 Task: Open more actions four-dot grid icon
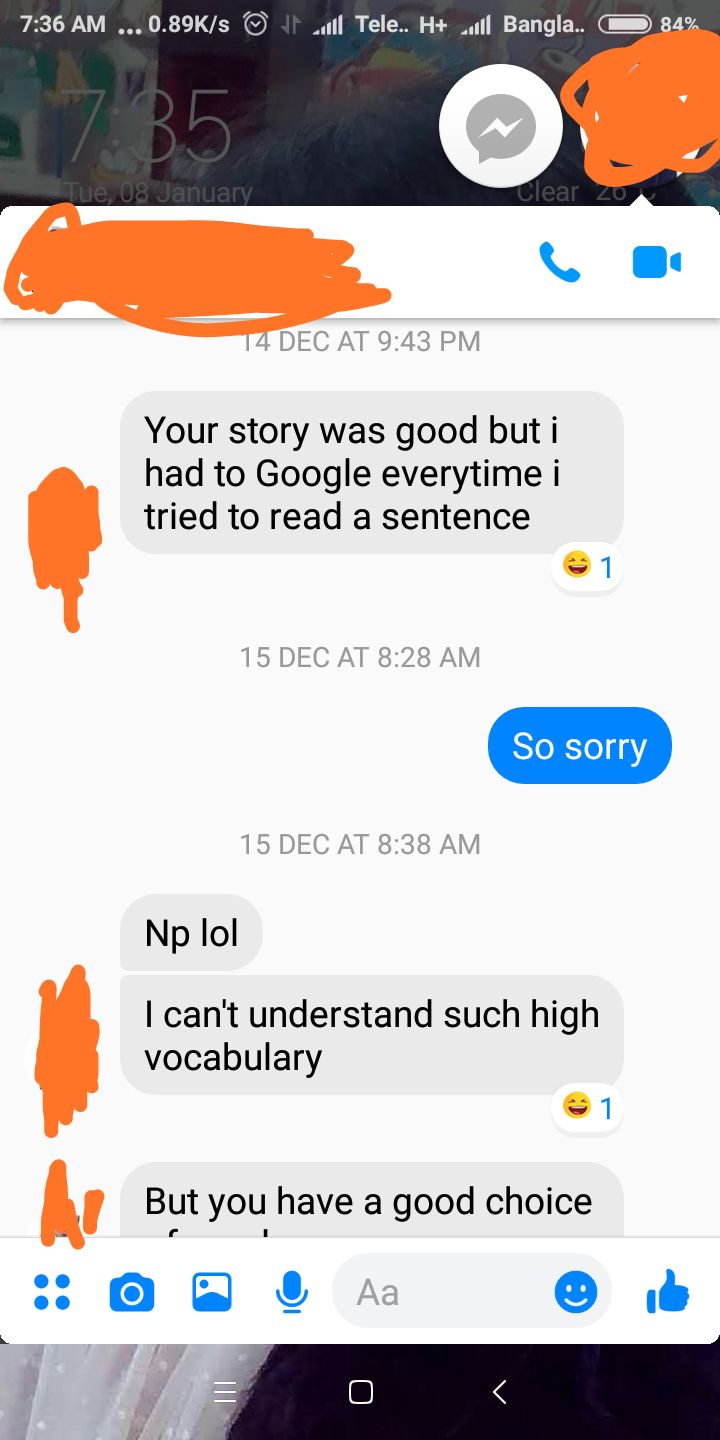(52, 1292)
